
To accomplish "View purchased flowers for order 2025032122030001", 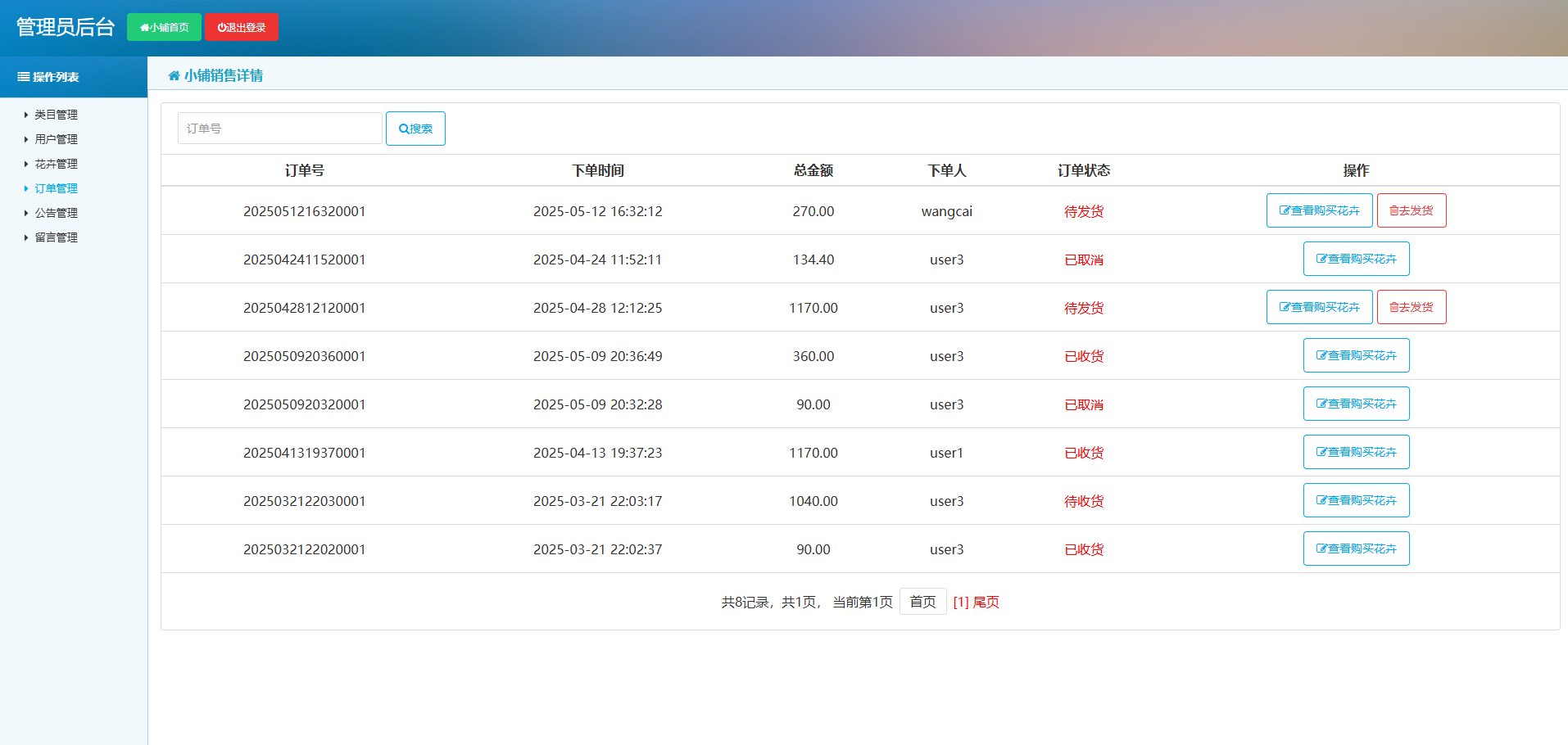I will [1356, 500].
